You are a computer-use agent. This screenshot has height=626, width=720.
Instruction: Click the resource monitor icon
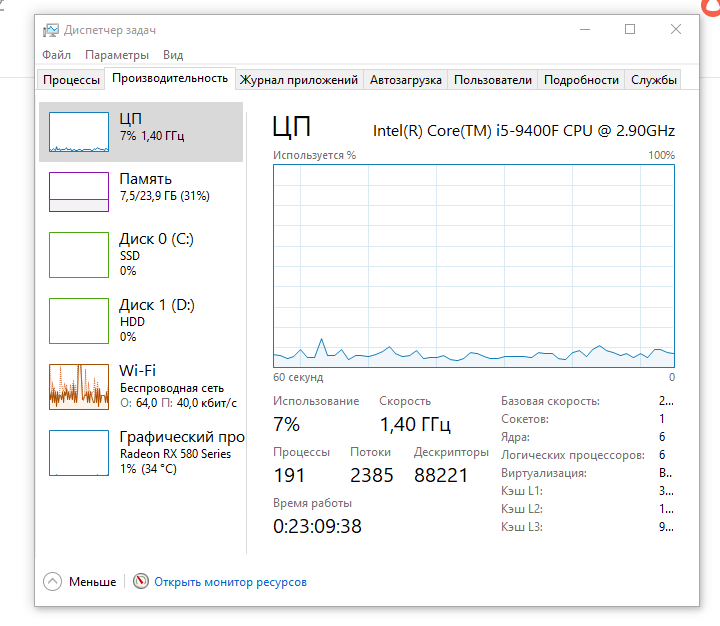click(141, 581)
